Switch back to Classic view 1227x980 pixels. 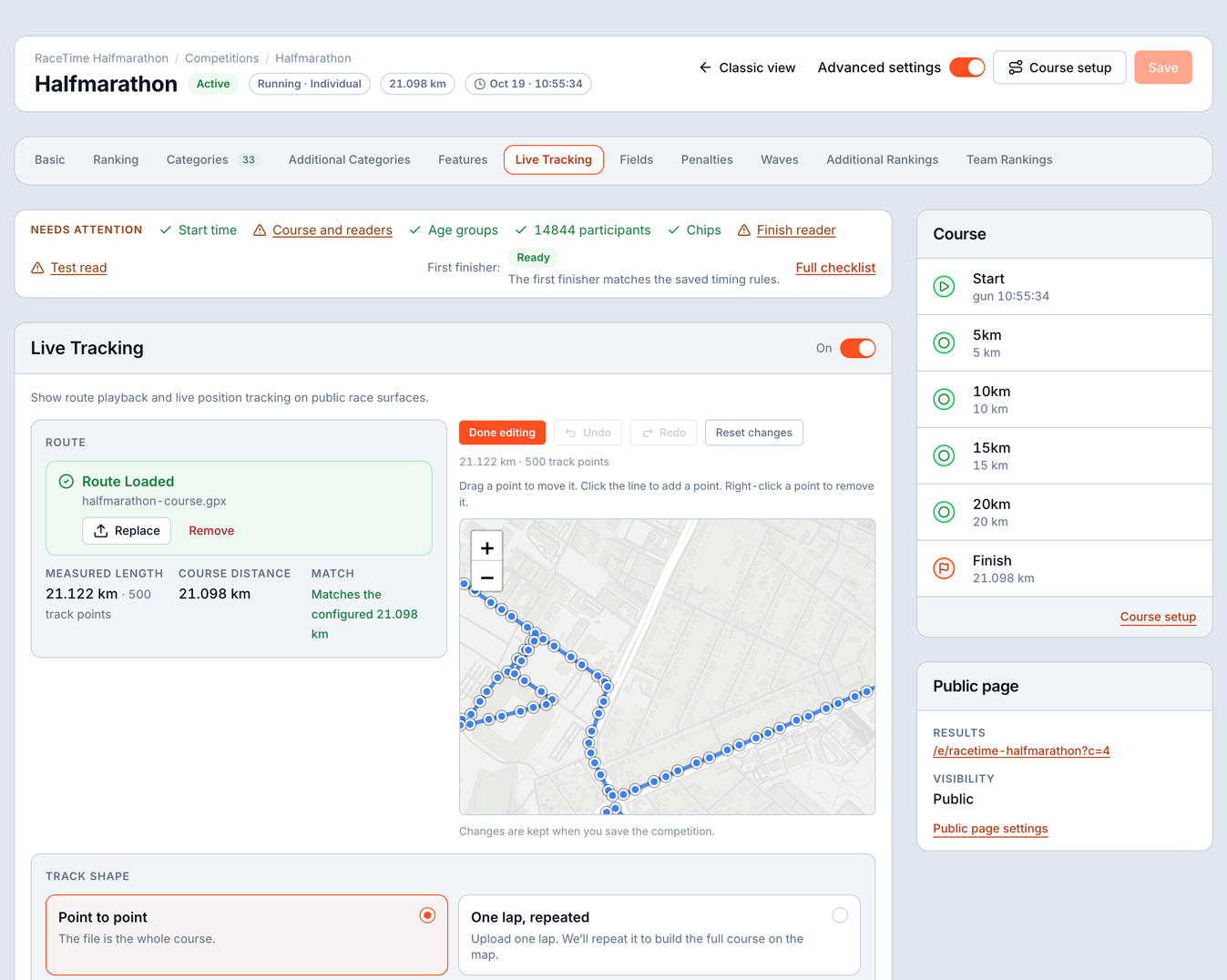747,67
